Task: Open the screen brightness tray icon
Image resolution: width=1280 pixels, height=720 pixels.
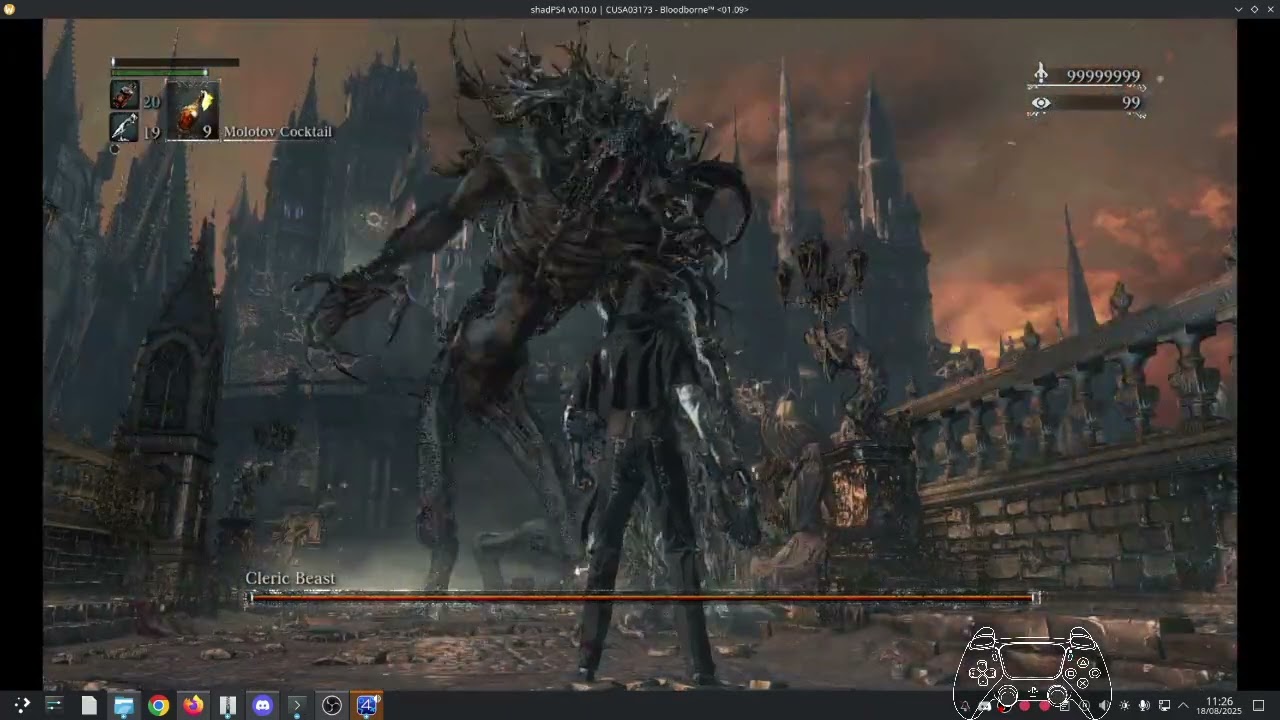Action: tap(1125, 705)
